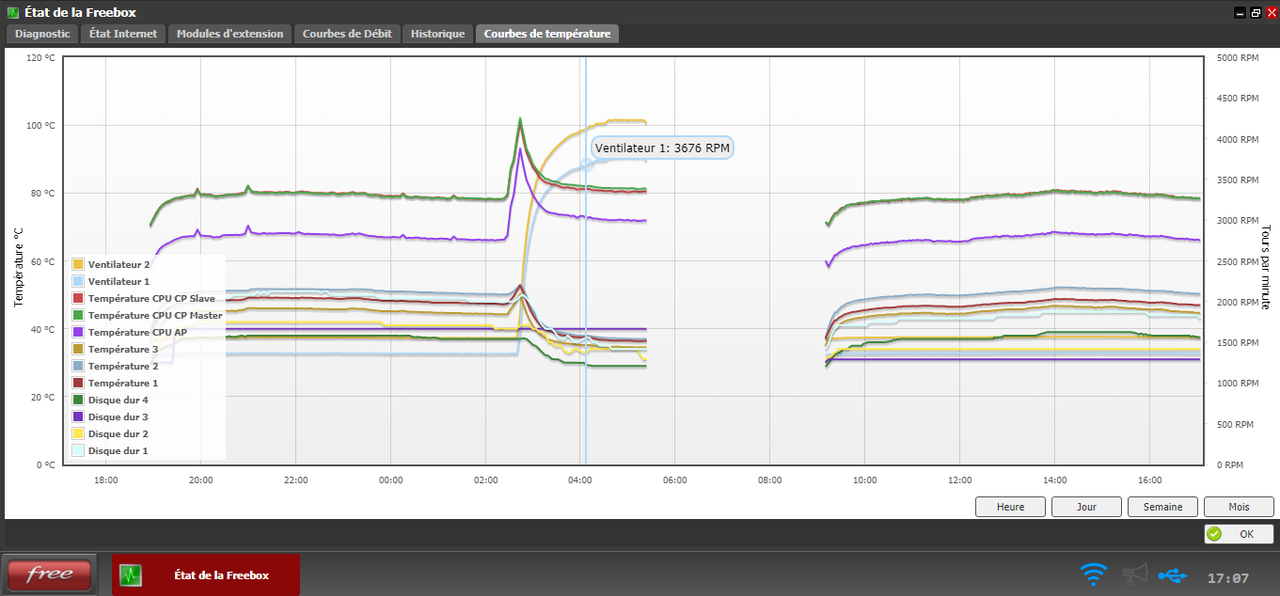Click the Température CPU CP Master label

click(x=155, y=315)
